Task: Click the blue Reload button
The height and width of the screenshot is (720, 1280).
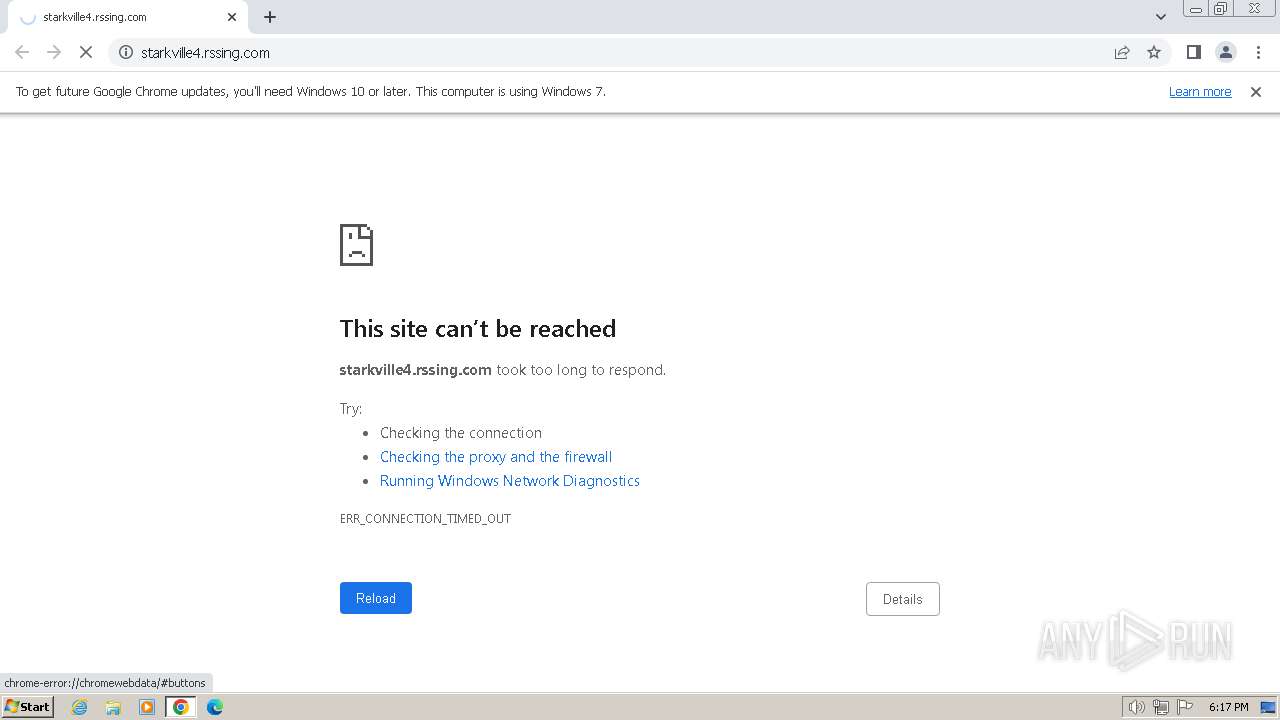Action: click(x=376, y=598)
